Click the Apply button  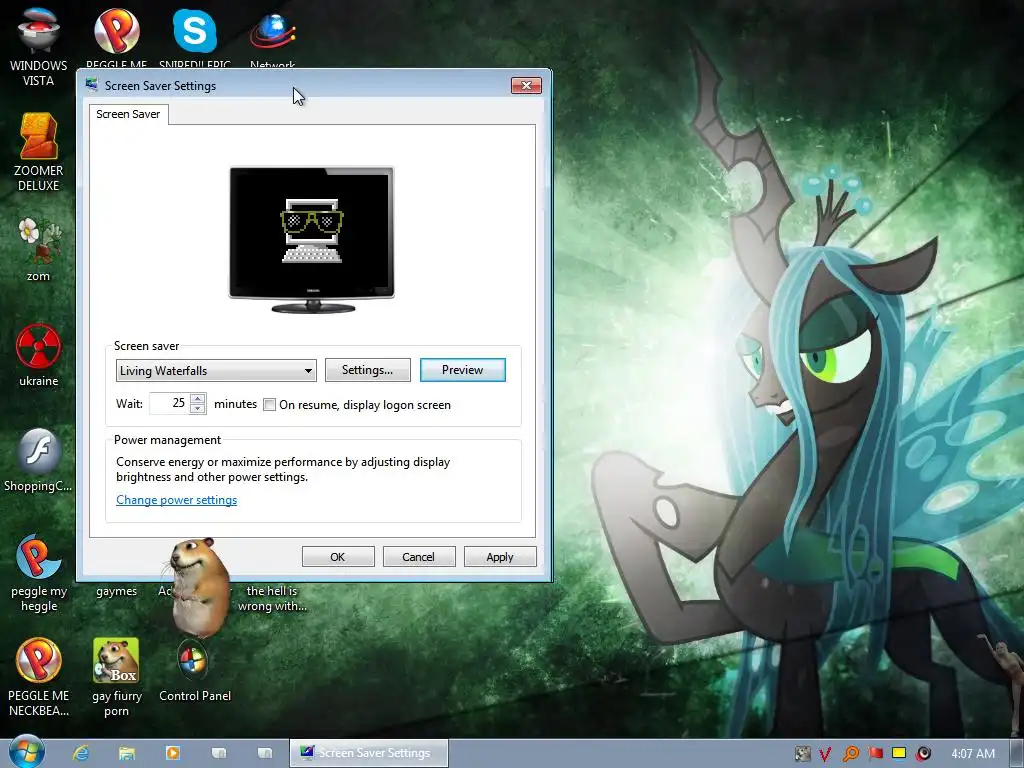(x=500, y=557)
